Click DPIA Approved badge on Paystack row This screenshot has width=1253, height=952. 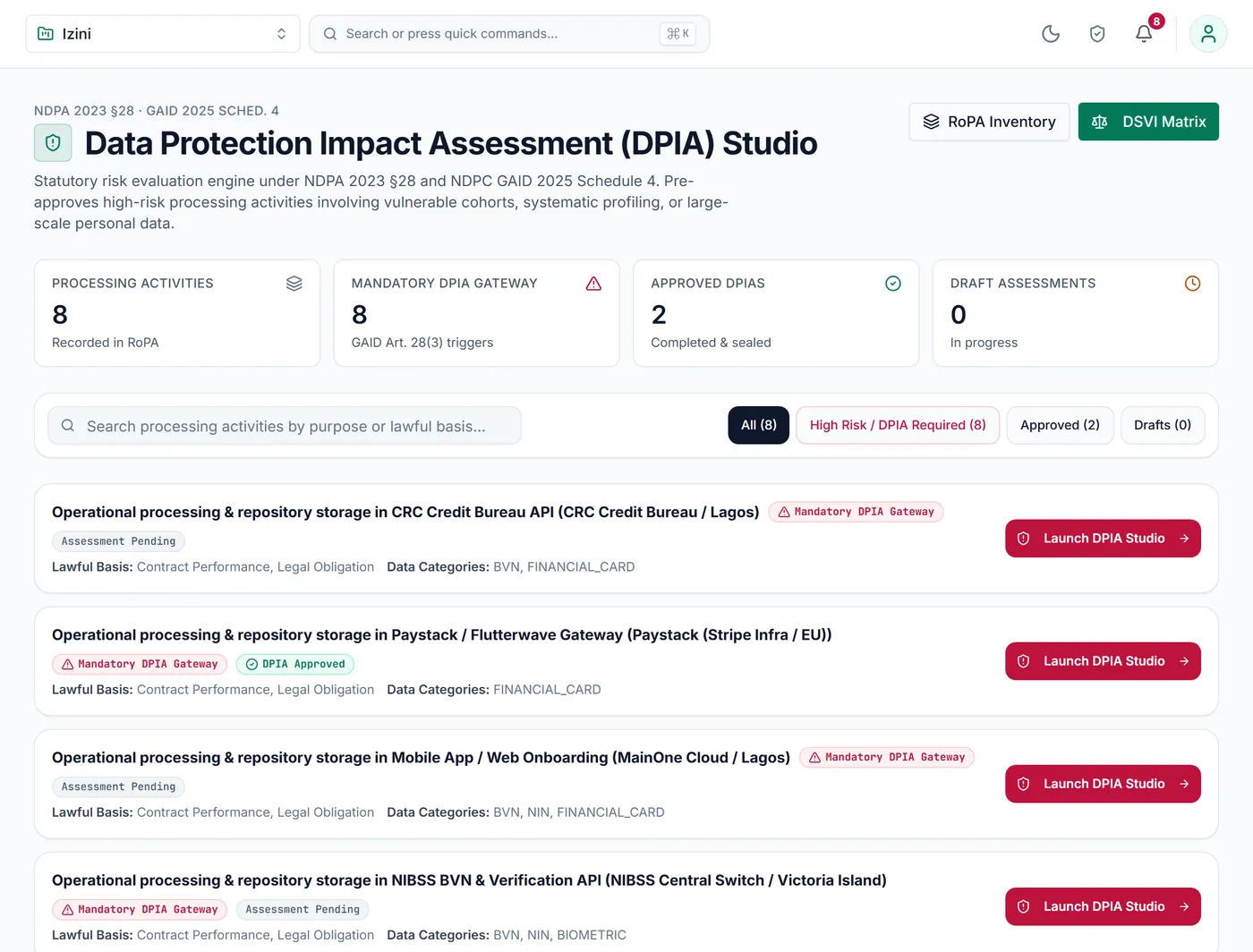pyautogui.click(x=295, y=664)
